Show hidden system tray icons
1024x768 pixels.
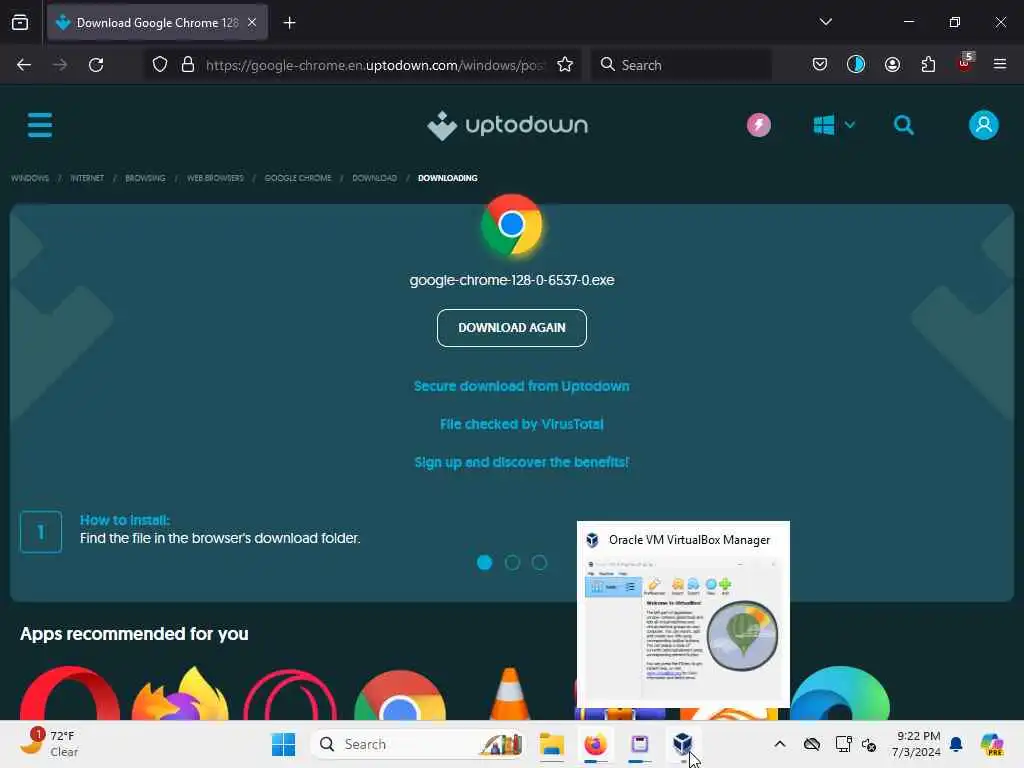point(780,744)
